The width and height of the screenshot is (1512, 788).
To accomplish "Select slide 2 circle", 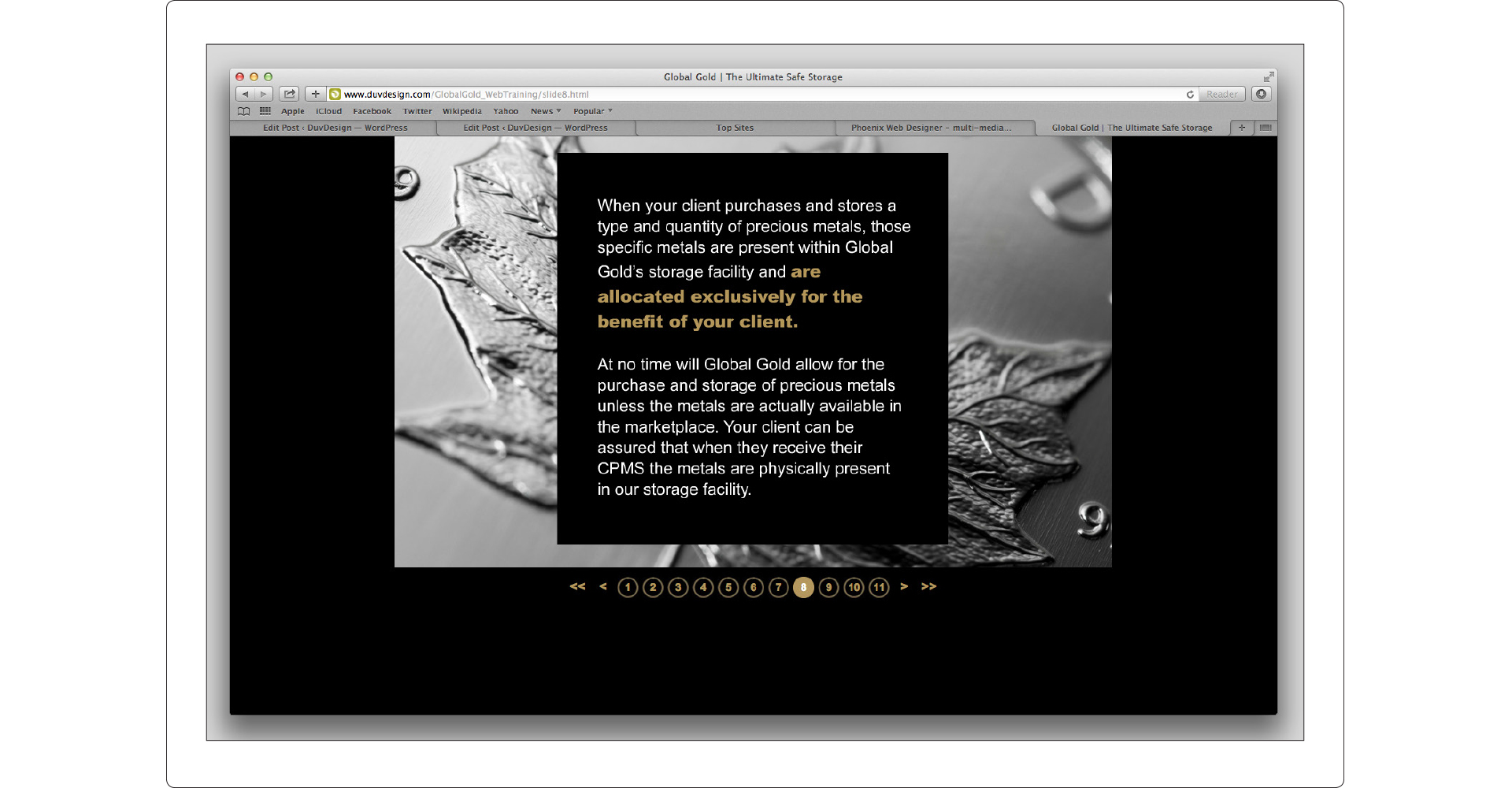I will pyautogui.click(x=653, y=588).
